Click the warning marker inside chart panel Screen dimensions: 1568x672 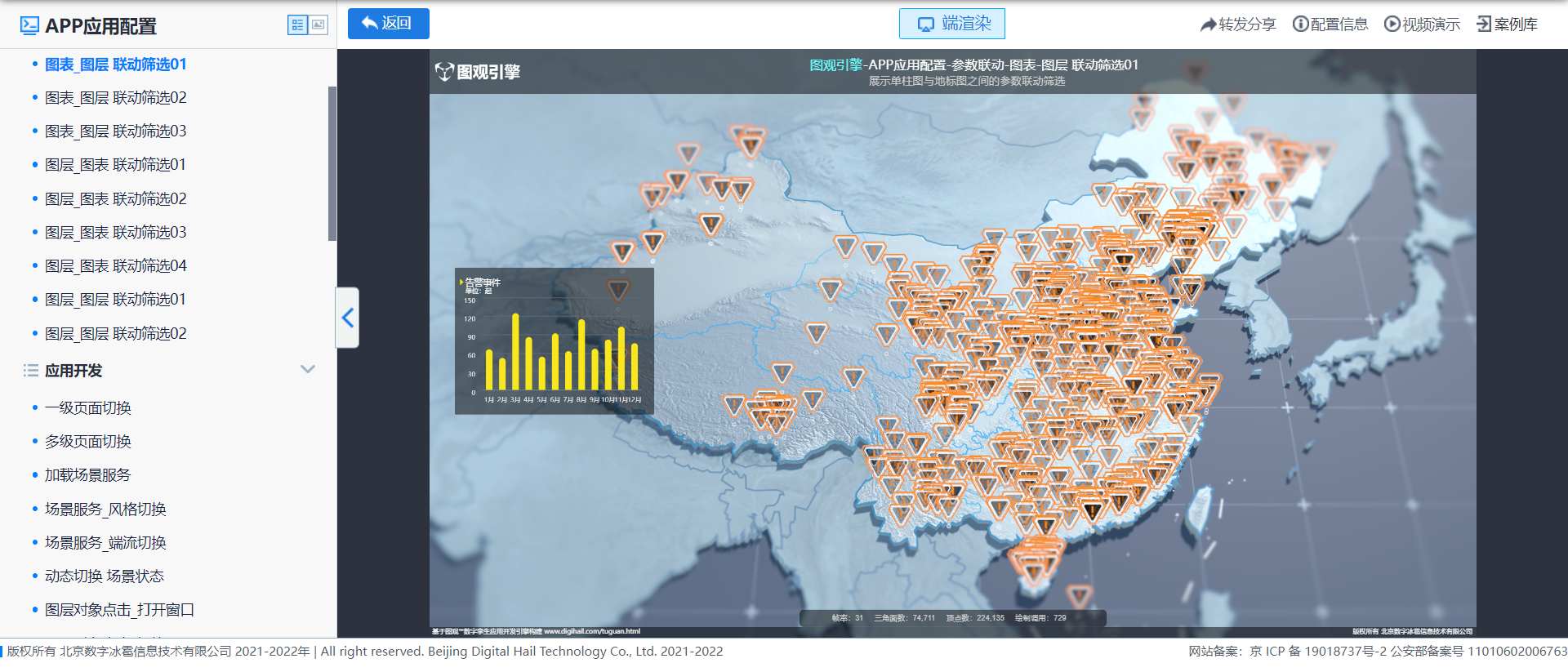(x=618, y=290)
